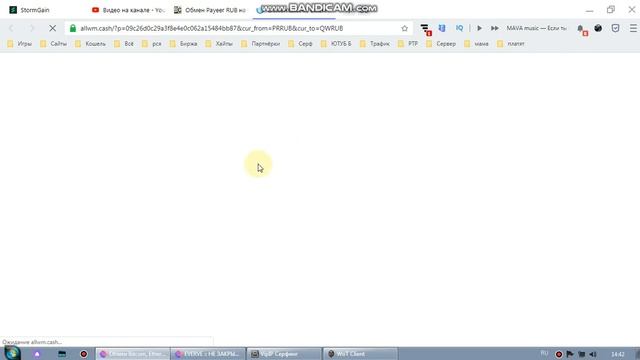Screen dimensions: 640x360
Task: Open the Action Center flag tray icon
Action: 570,354
